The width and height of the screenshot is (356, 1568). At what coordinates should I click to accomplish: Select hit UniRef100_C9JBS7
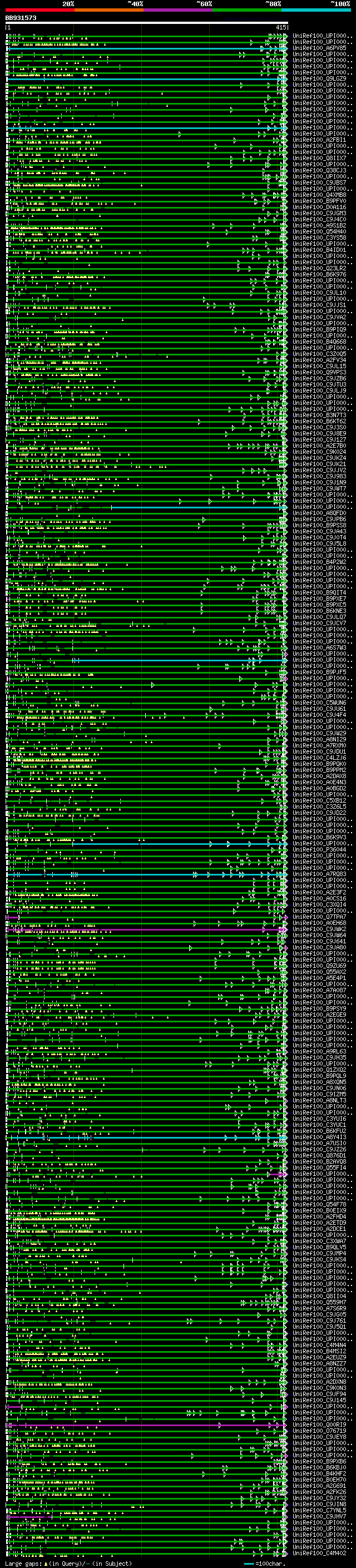319,182
